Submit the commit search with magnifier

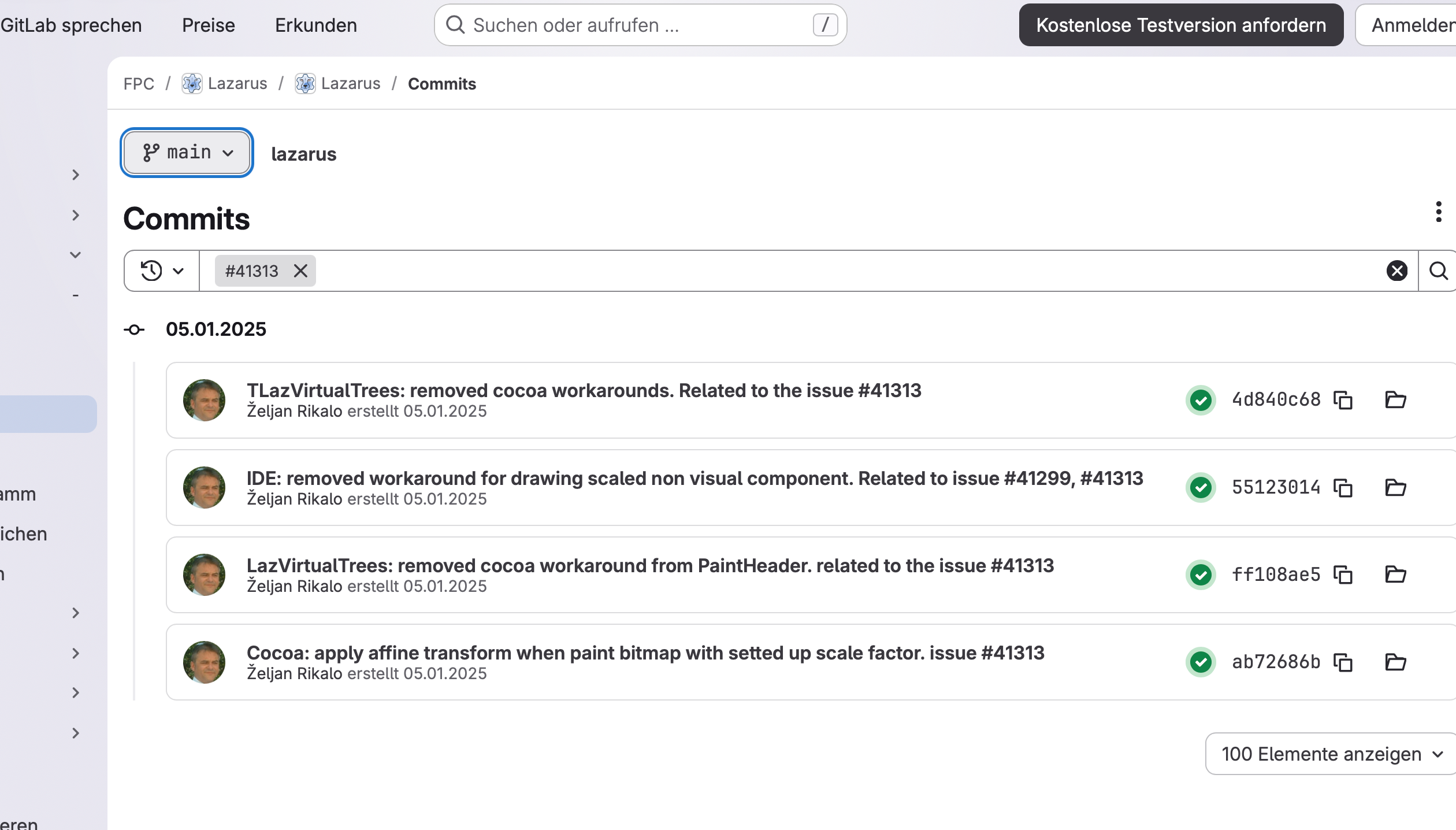point(1438,271)
